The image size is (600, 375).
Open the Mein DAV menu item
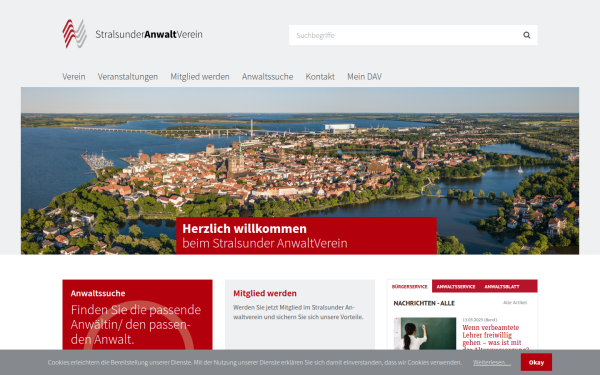(x=364, y=77)
